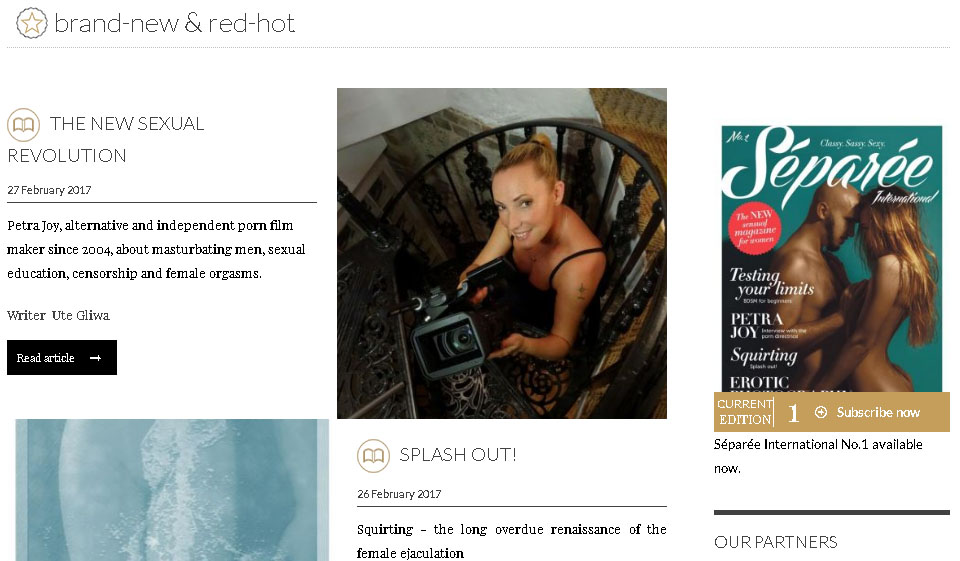Open the headline The New Sexual Revolution
This screenshot has height=561, width=960.
click(106, 140)
